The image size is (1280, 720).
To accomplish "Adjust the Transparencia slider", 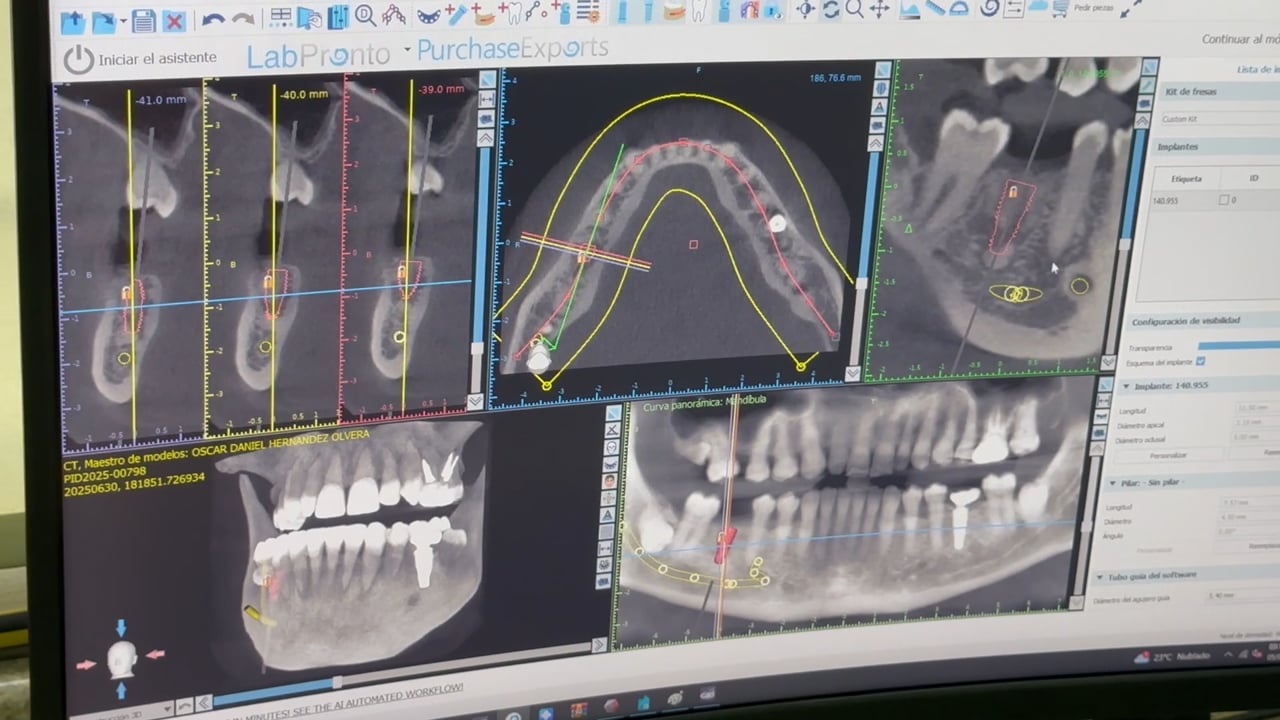I will [x=1238, y=345].
